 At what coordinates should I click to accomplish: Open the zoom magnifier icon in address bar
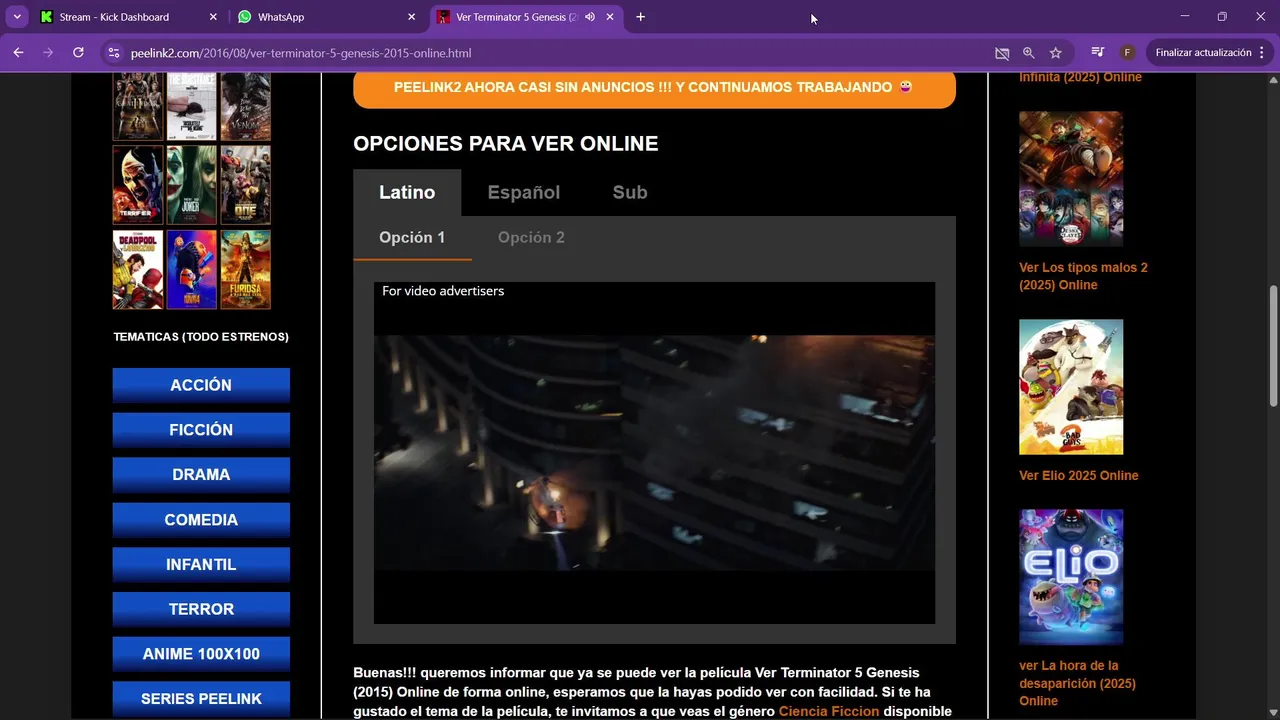[1029, 53]
